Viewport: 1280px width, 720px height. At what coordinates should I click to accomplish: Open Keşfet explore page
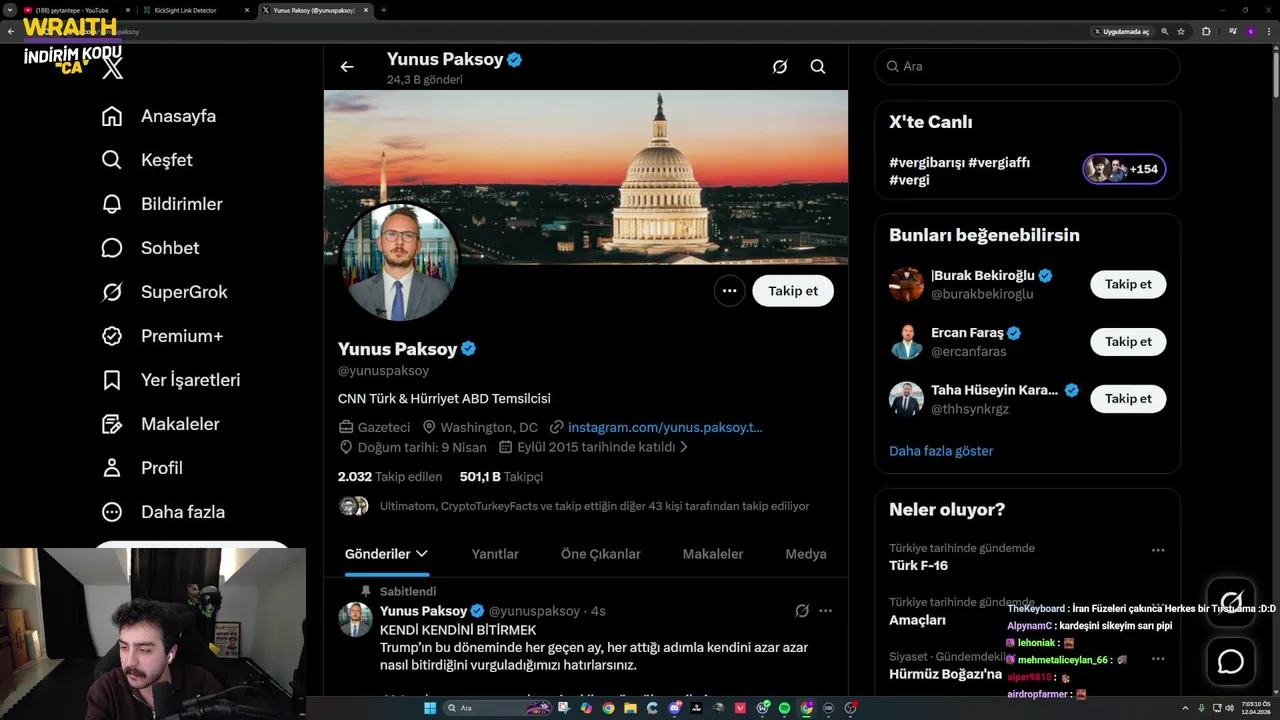point(147,160)
